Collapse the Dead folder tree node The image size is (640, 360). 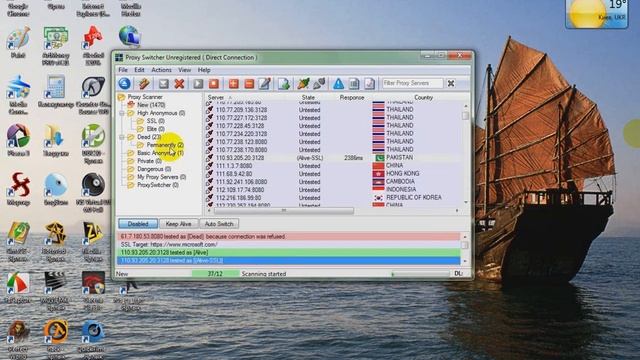click(122, 137)
